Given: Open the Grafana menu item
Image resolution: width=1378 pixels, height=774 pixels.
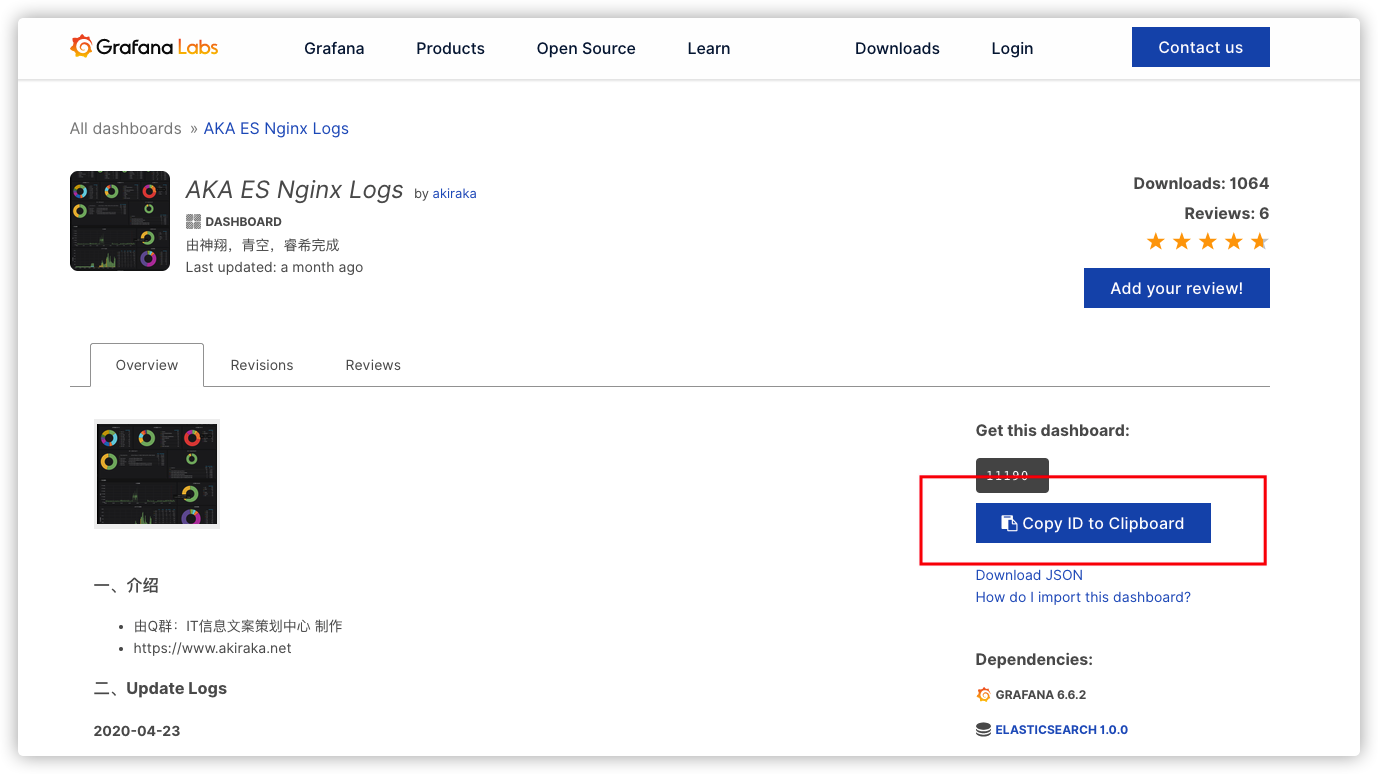Looking at the screenshot, I should click(x=334, y=48).
